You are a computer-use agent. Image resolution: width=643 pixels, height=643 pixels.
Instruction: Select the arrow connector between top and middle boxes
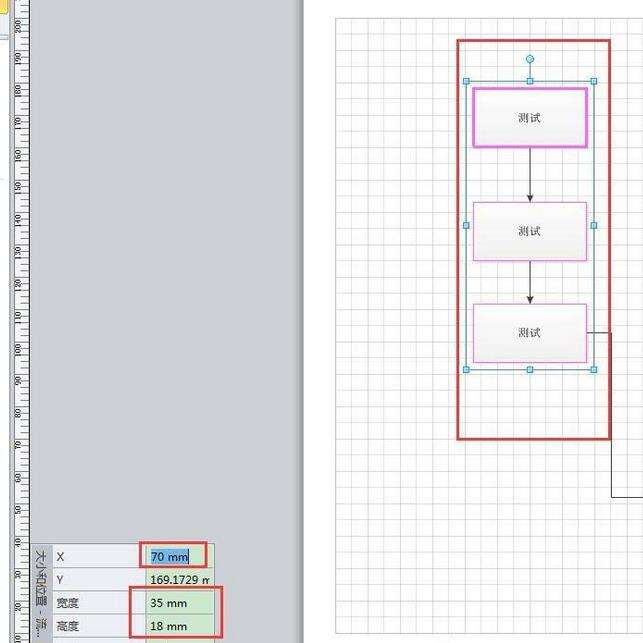click(530, 175)
